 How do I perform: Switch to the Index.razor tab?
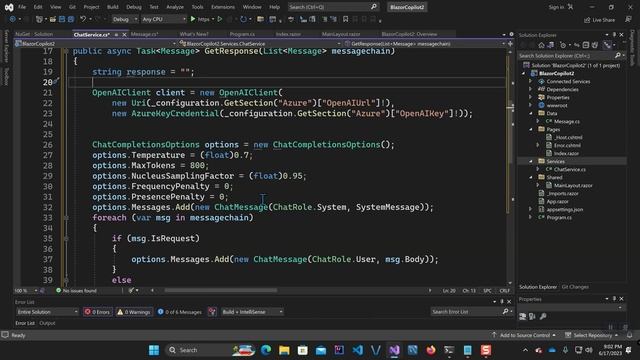(x=288, y=34)
